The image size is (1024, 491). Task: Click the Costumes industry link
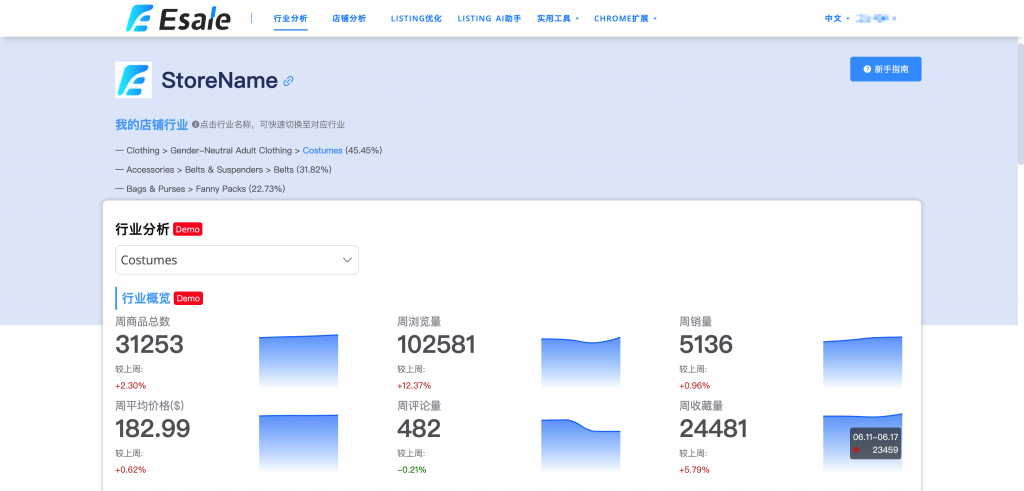point(322,150)
